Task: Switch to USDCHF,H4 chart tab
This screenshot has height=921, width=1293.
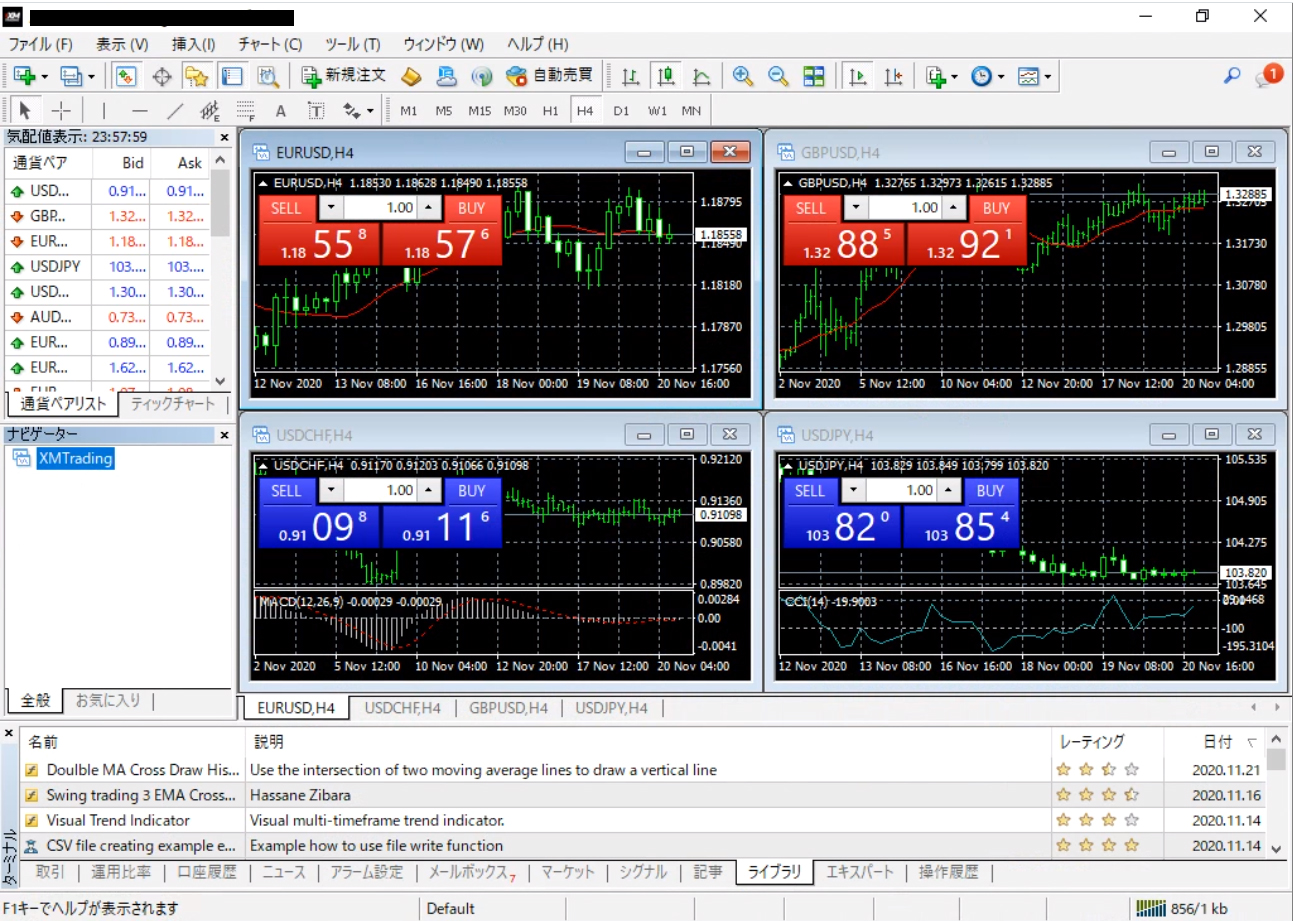Action: click(403, 708)
